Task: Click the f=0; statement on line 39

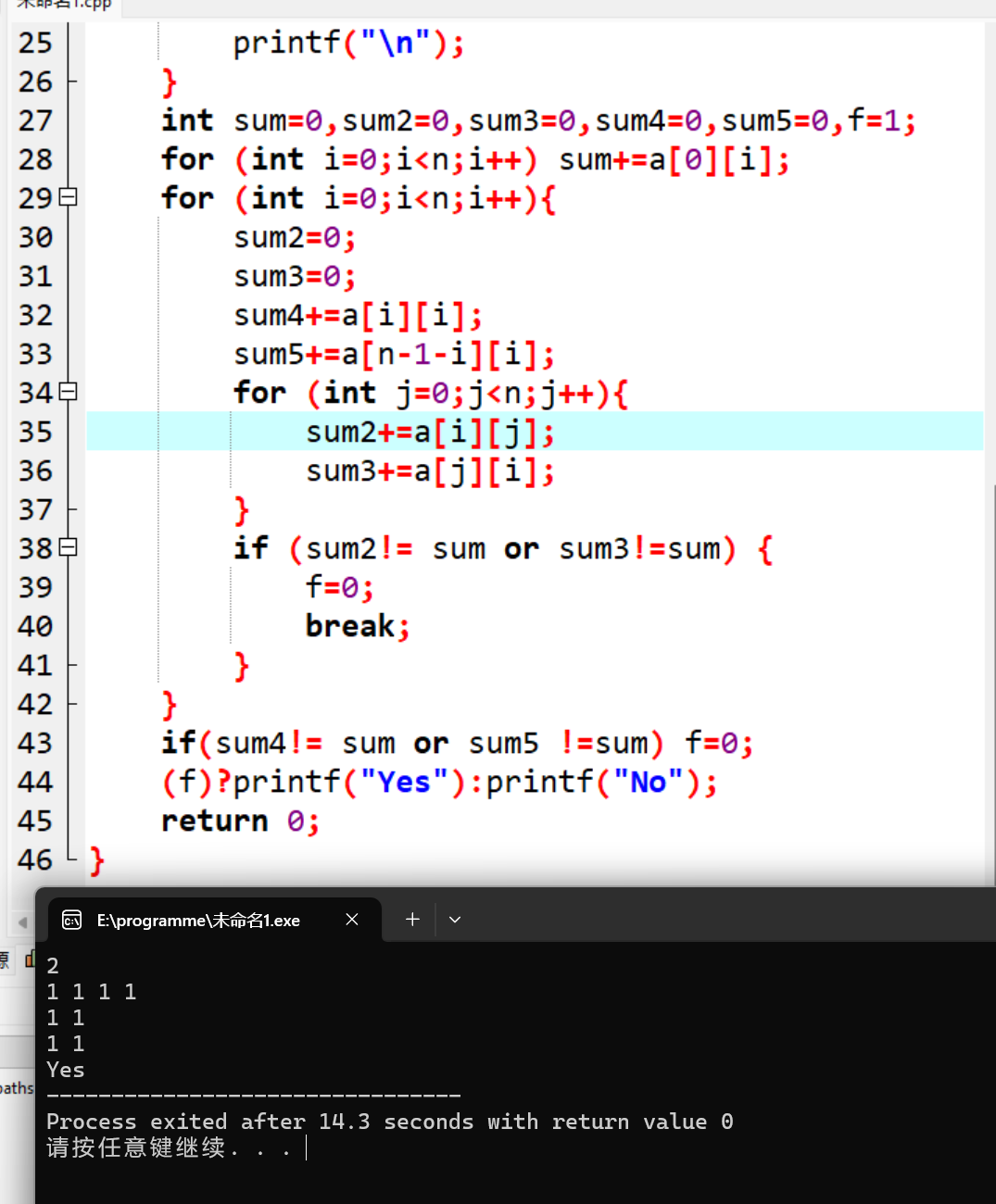Action: [340, 588]
